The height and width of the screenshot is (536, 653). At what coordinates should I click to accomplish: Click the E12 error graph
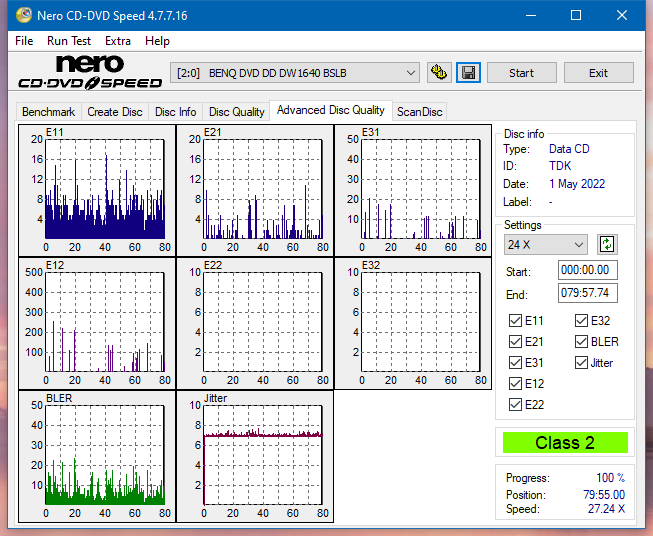97,324
